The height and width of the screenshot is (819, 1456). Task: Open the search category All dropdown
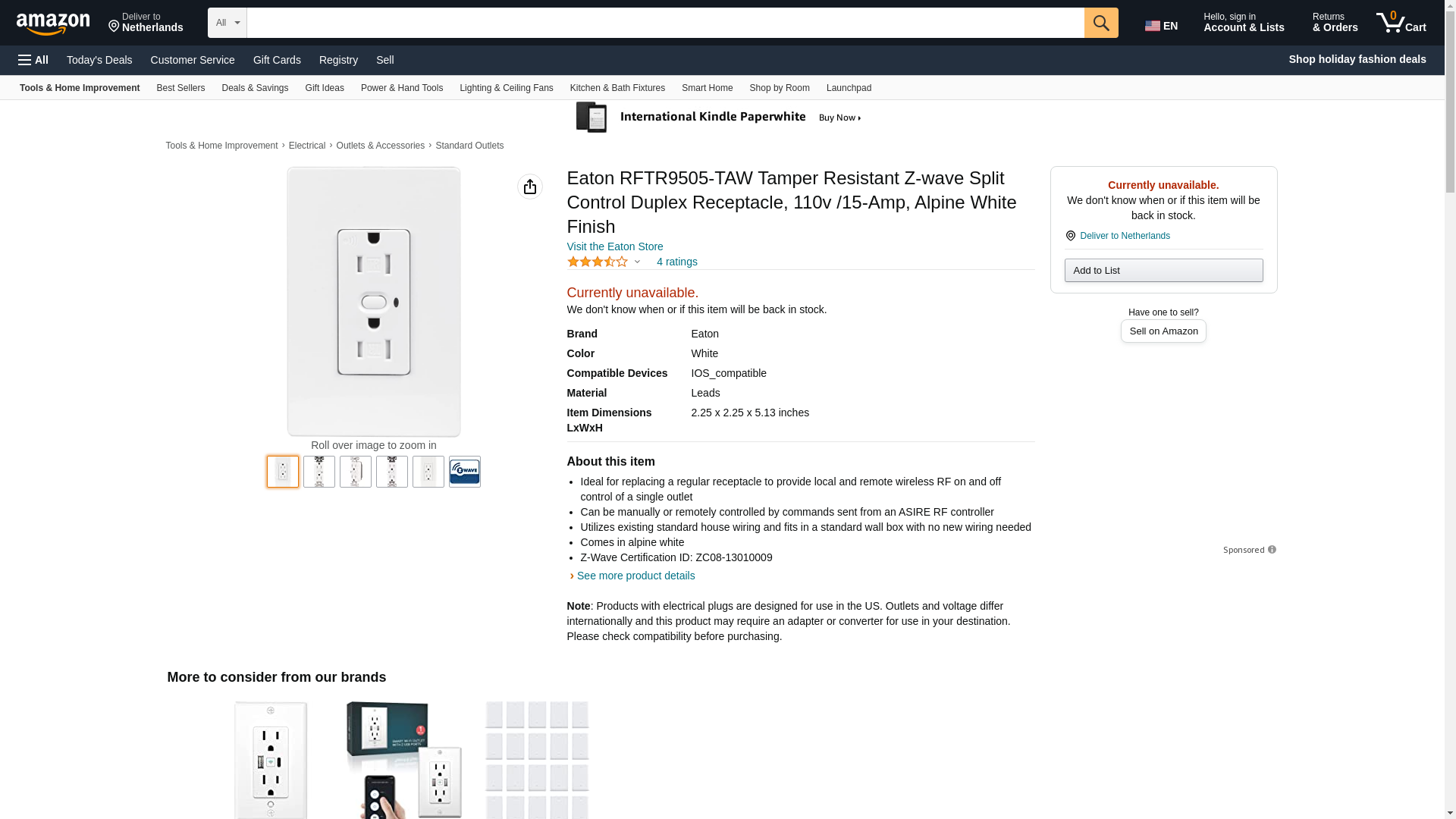click(227, 23)
